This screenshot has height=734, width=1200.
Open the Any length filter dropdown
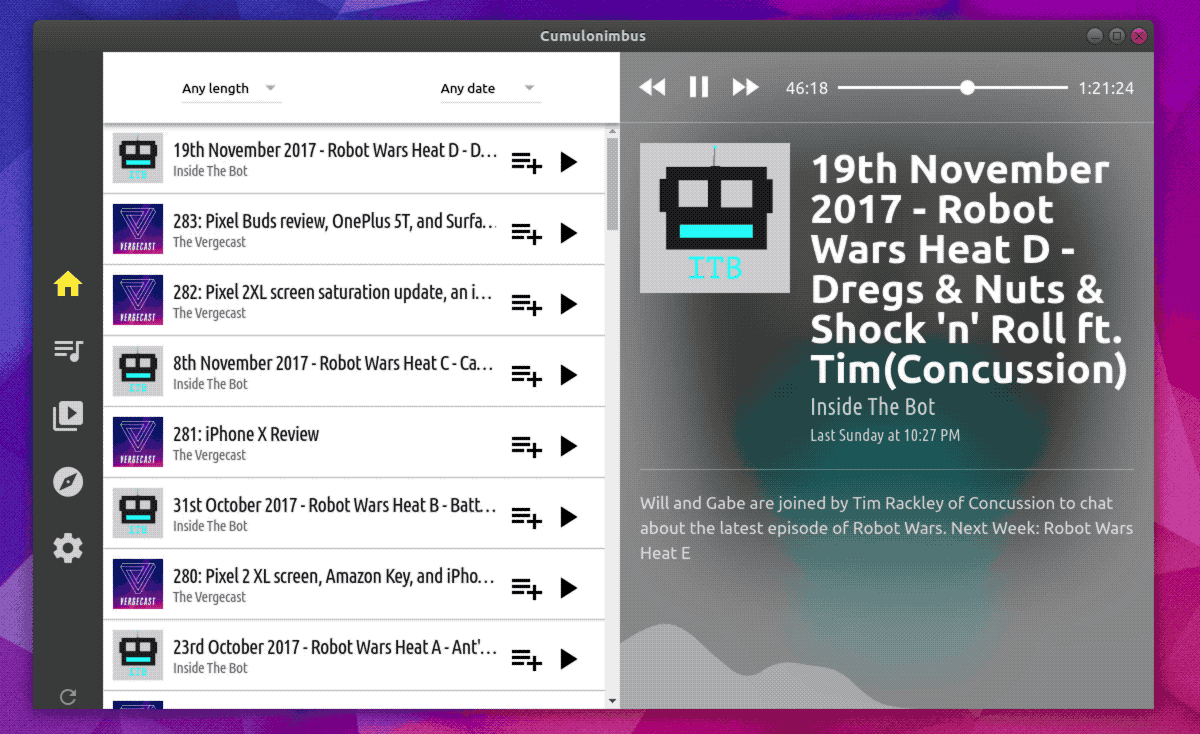231,89
